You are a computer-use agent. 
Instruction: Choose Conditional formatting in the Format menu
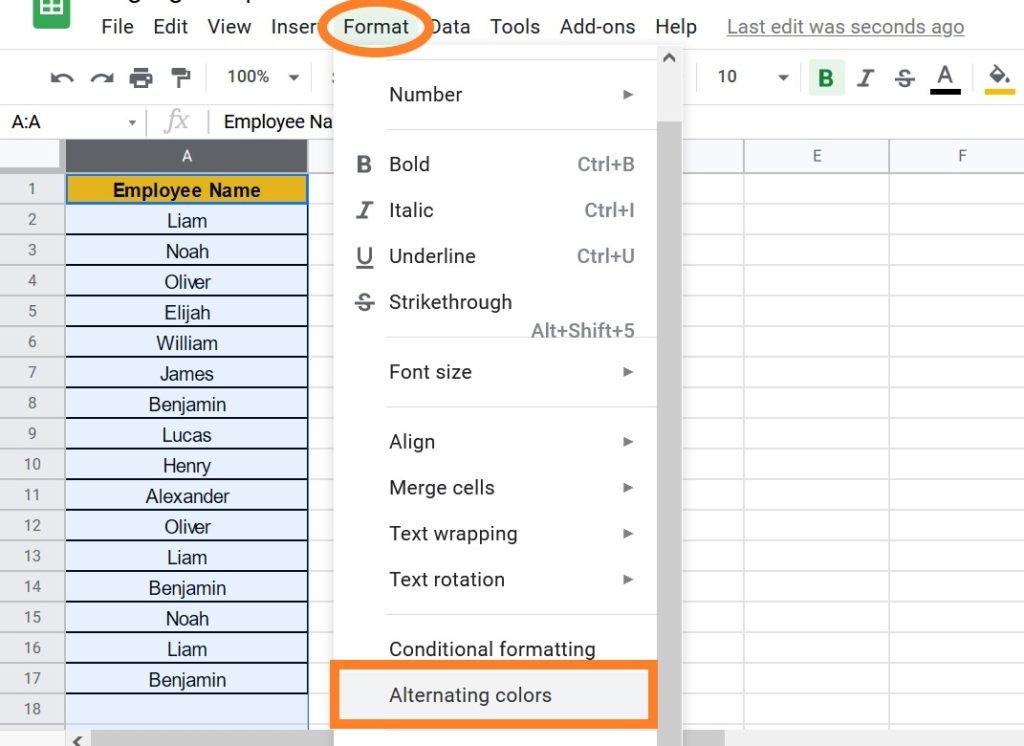492,649
